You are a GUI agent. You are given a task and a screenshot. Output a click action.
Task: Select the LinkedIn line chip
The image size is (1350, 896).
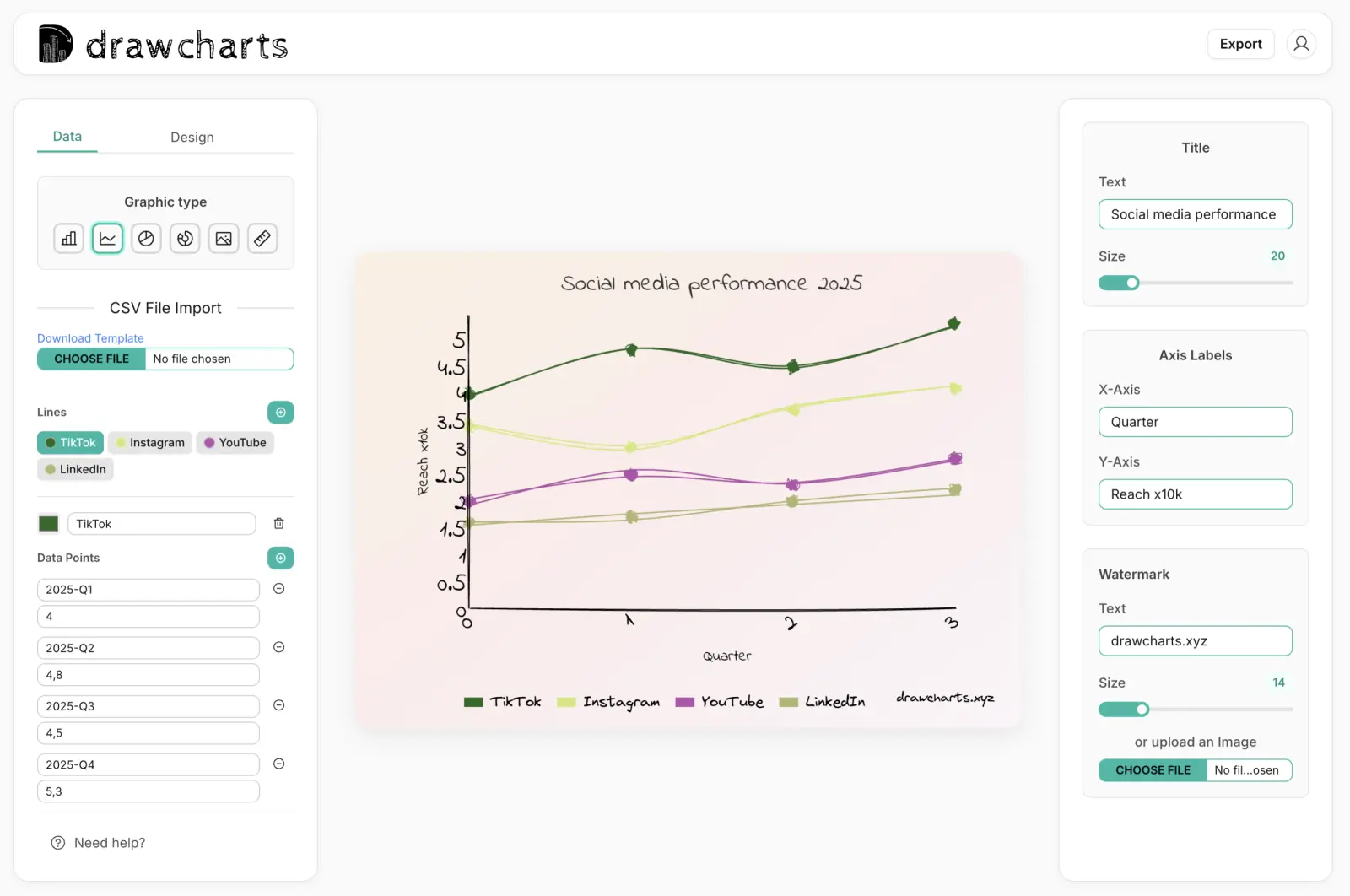pos(75,469)
